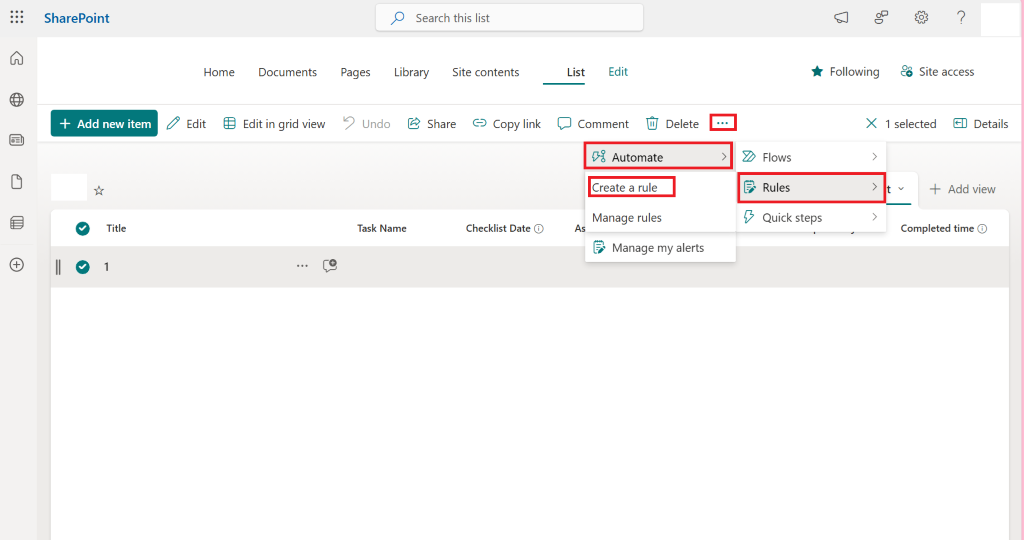The height and width of the screenshot is (540, 1024).
Task: Open the Settings gear icon
Action: pos(921,18)
